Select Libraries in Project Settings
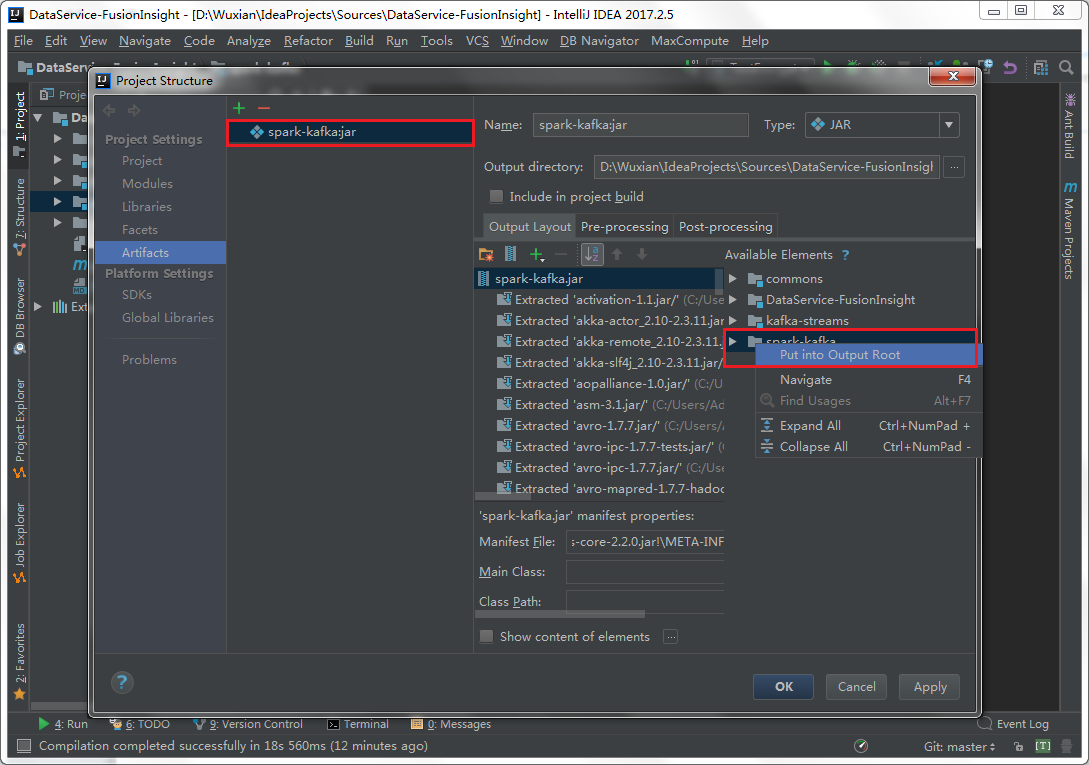The image size is (1089, 765). point(147,206)
